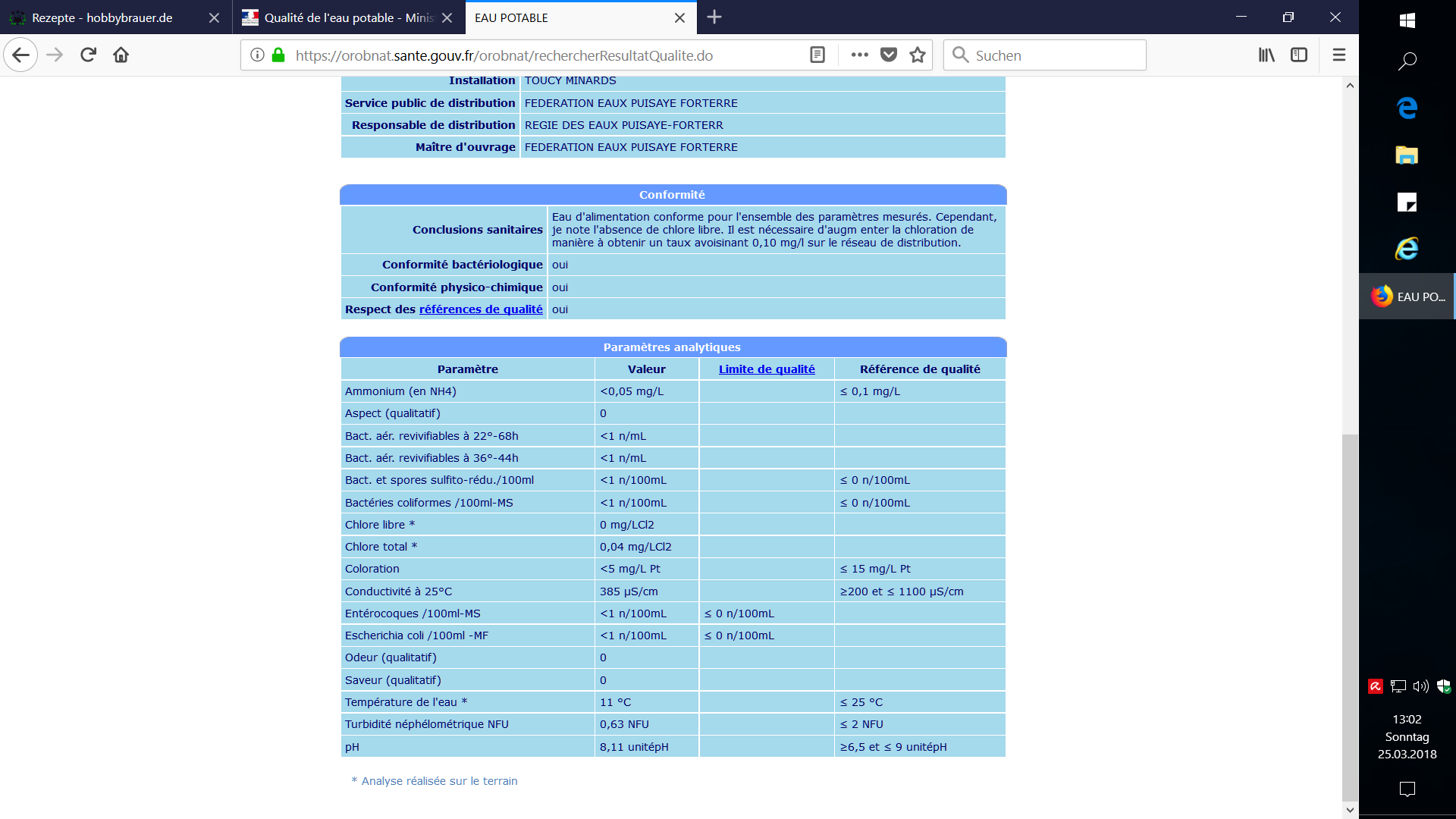The image size is (1456, 819).
Task: Bookmark this page with the star
Action: (918, 55)
